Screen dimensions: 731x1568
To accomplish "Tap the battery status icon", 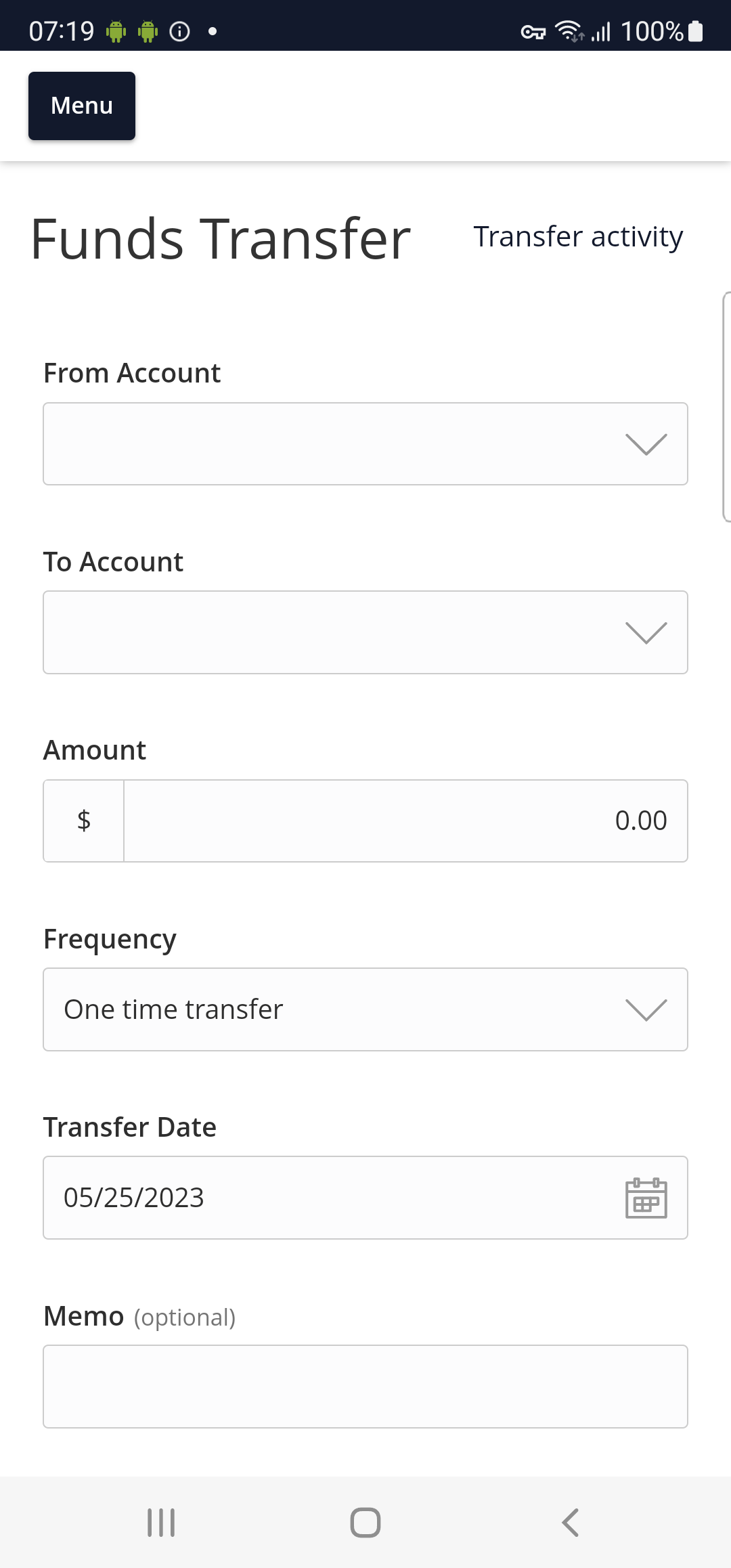I will tap(696, 31).
